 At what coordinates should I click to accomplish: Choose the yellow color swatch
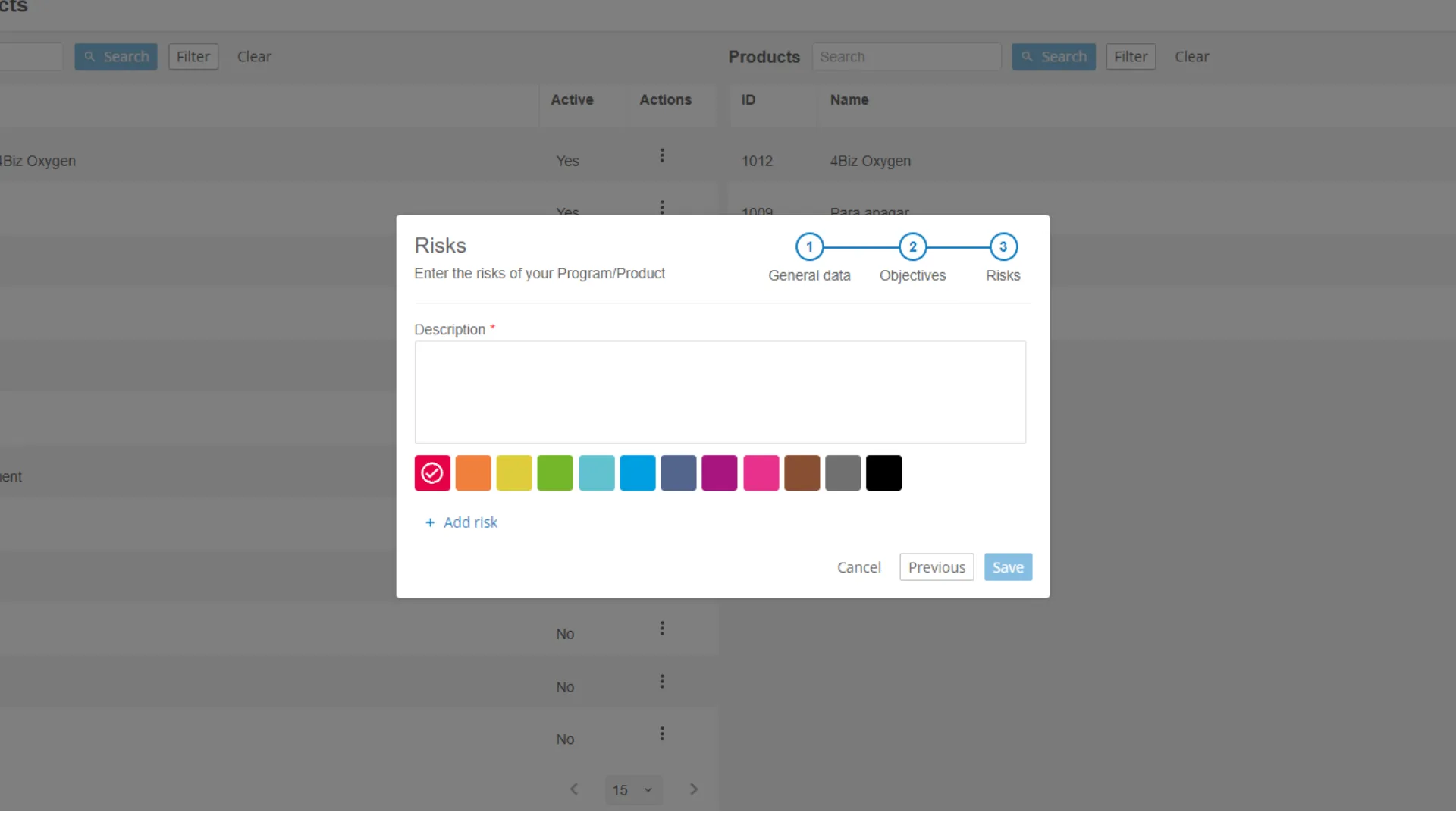[x=514, y=473]
